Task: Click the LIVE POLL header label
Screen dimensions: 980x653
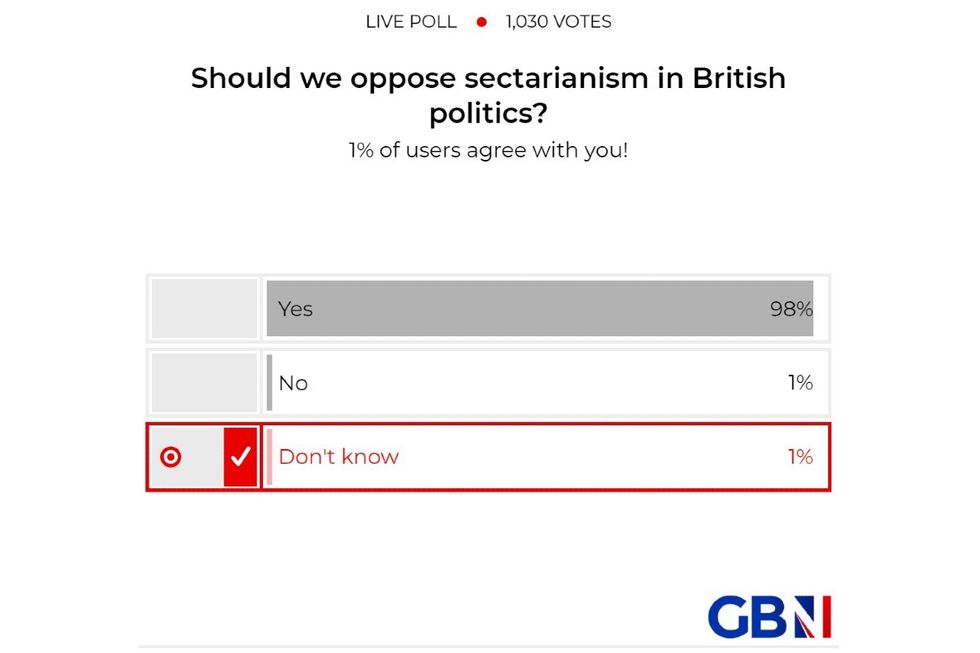Action: (410, 20)
